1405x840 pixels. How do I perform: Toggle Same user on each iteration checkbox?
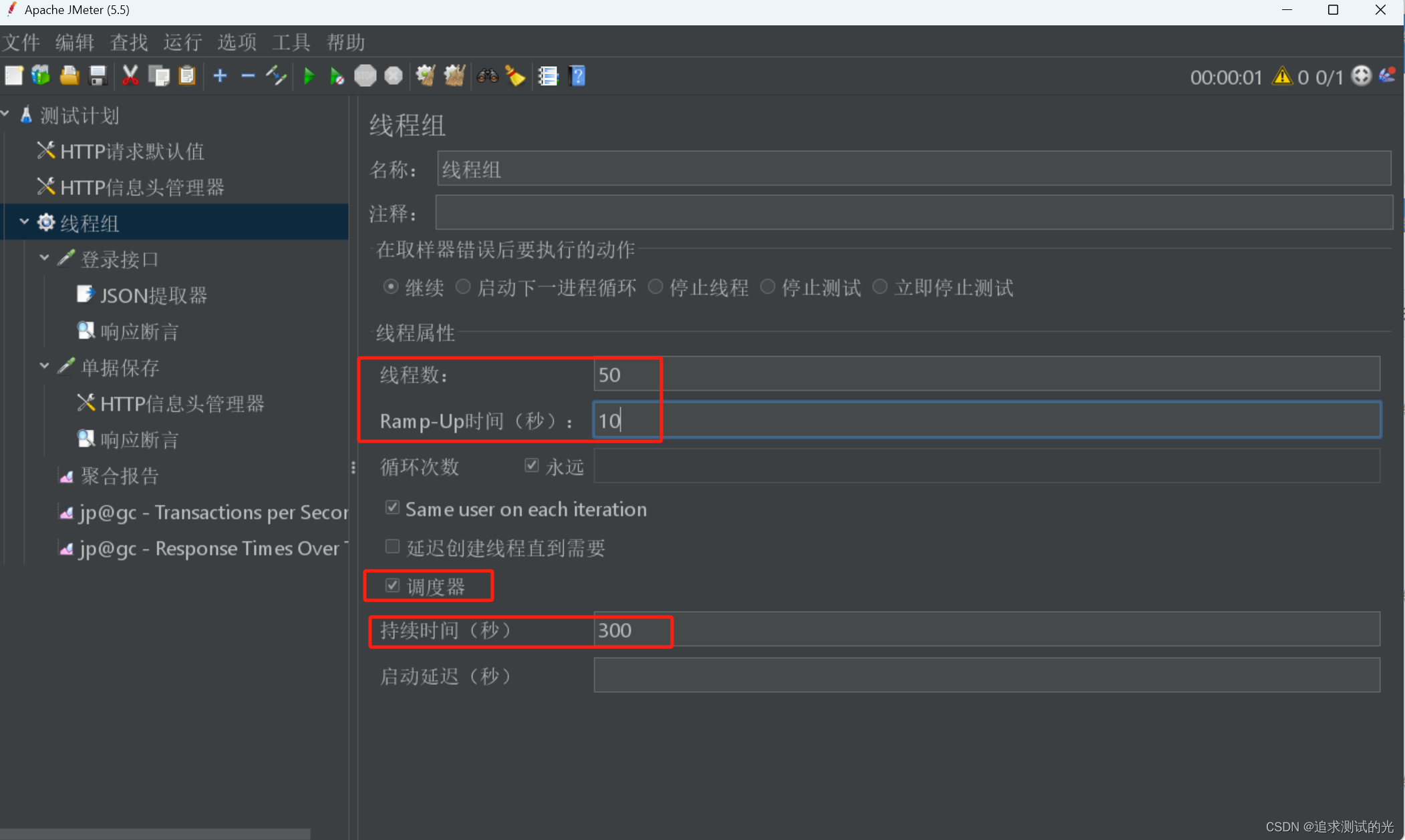tap(392, 508)
